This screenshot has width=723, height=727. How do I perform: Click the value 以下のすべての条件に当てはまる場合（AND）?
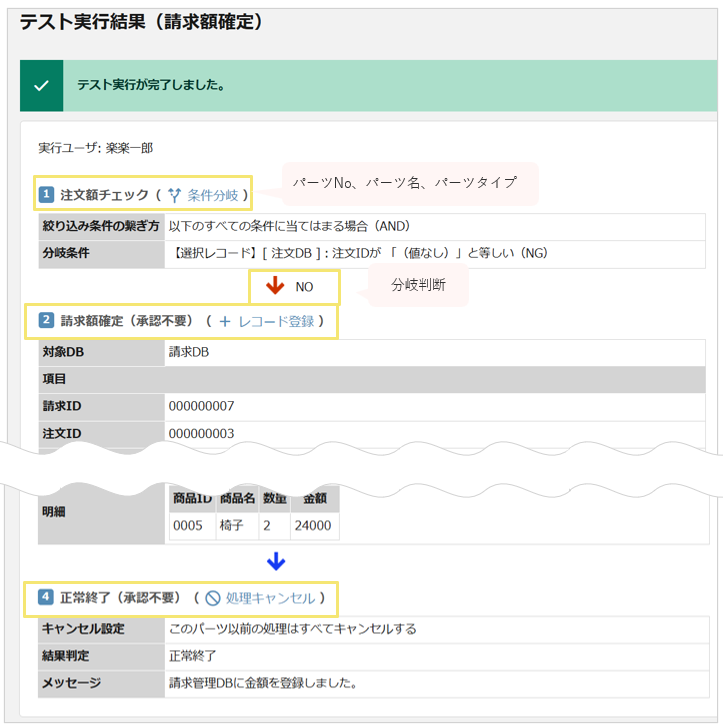(x=289, y=226)
